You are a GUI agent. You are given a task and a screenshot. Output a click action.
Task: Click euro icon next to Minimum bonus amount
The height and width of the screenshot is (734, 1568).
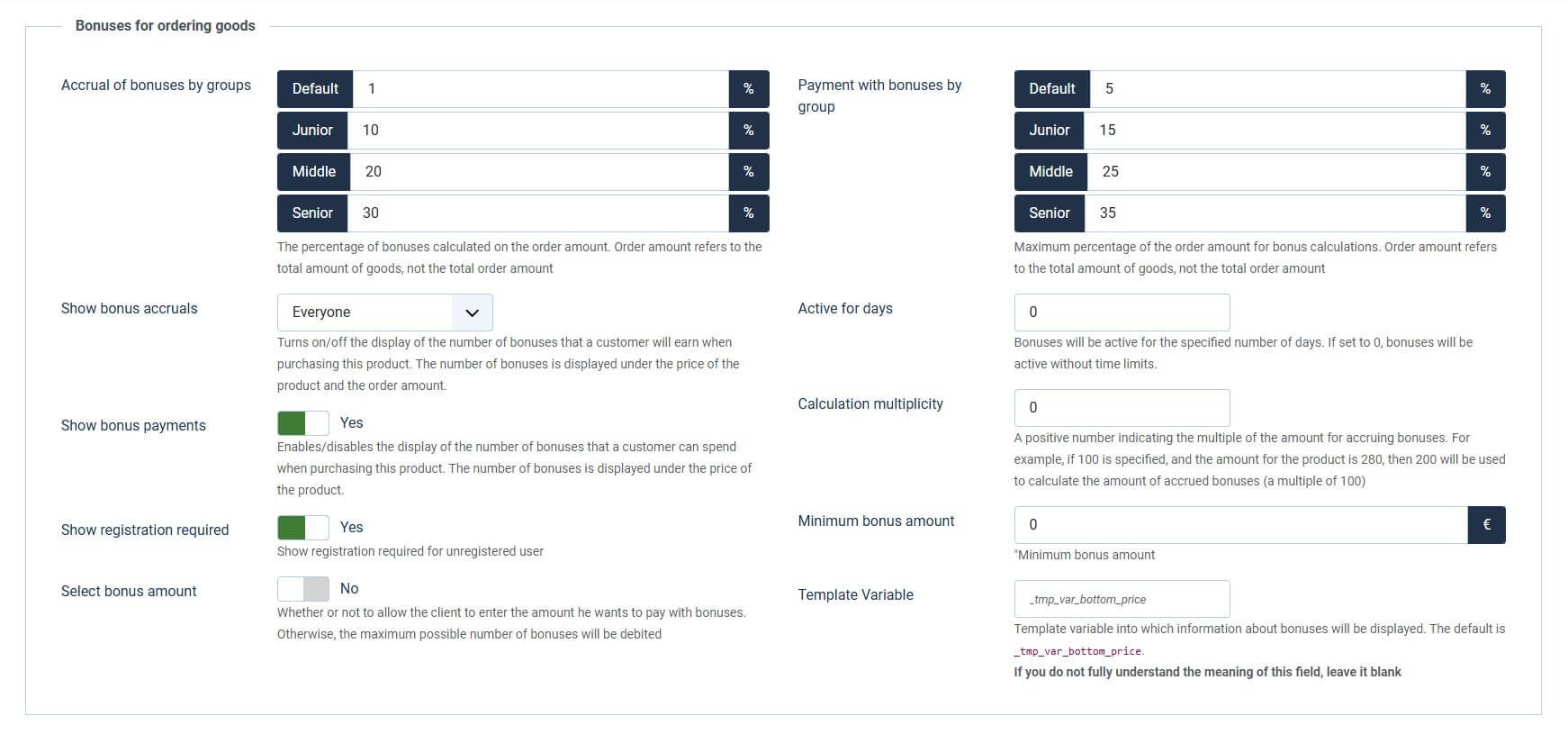click(x=1486, y=525)
